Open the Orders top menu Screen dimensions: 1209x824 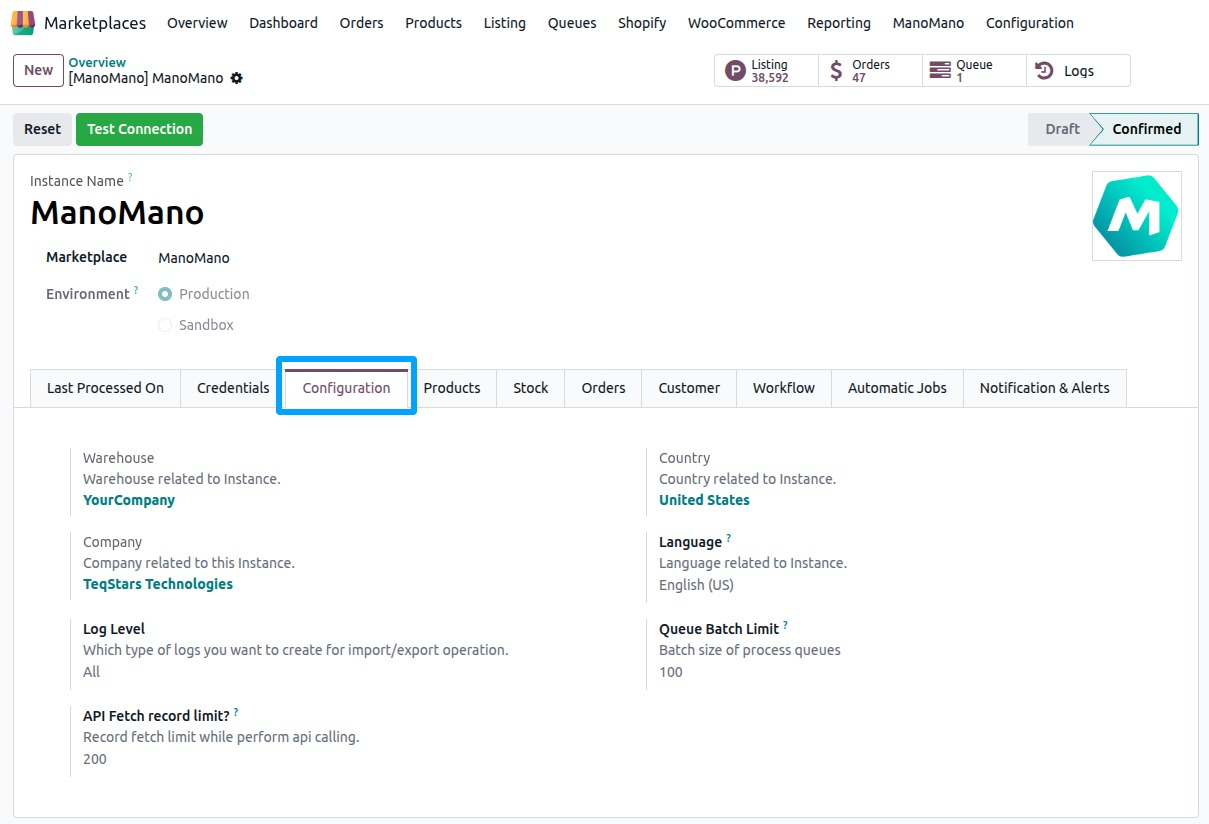pyautogui.click(x=361, y=23)
